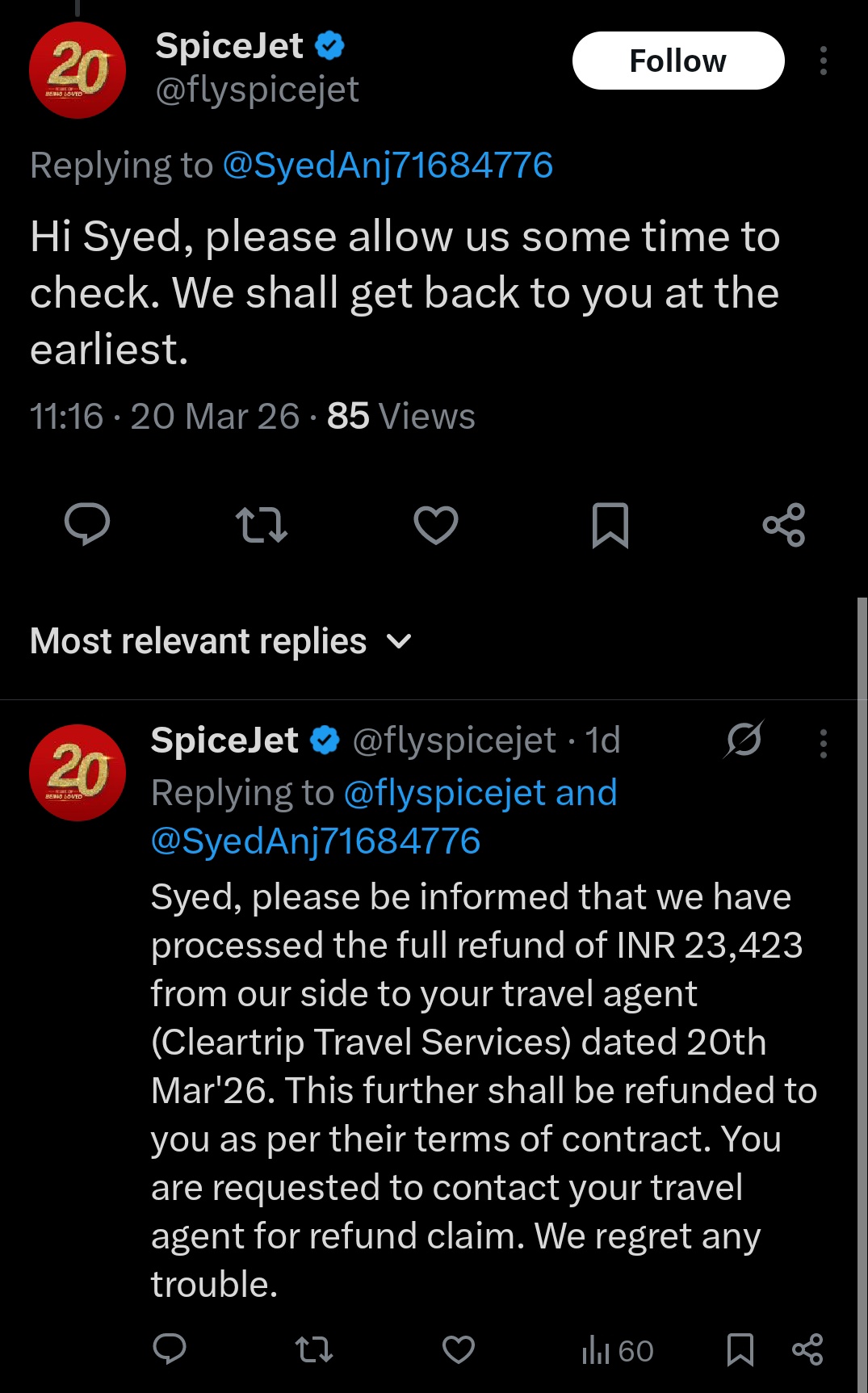Image resolution: width=868 pixels, height=1393 pixels.
Task: Reply to the main SpiceJet tweet
Action: point(87,525)
